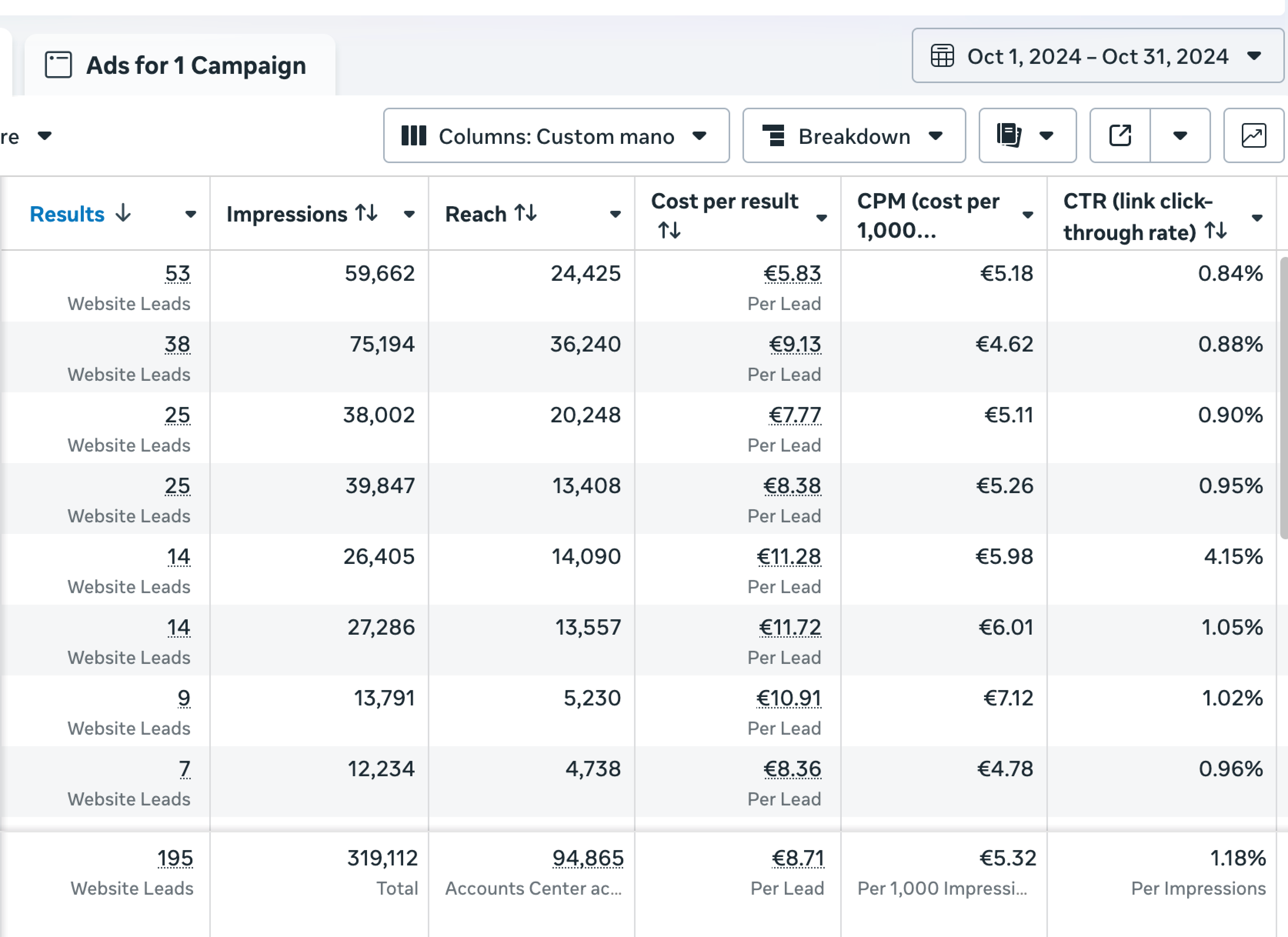1288x937 pixels.
Task: Open the Columns: Custom mano dropdown
Action: (556, 136)
